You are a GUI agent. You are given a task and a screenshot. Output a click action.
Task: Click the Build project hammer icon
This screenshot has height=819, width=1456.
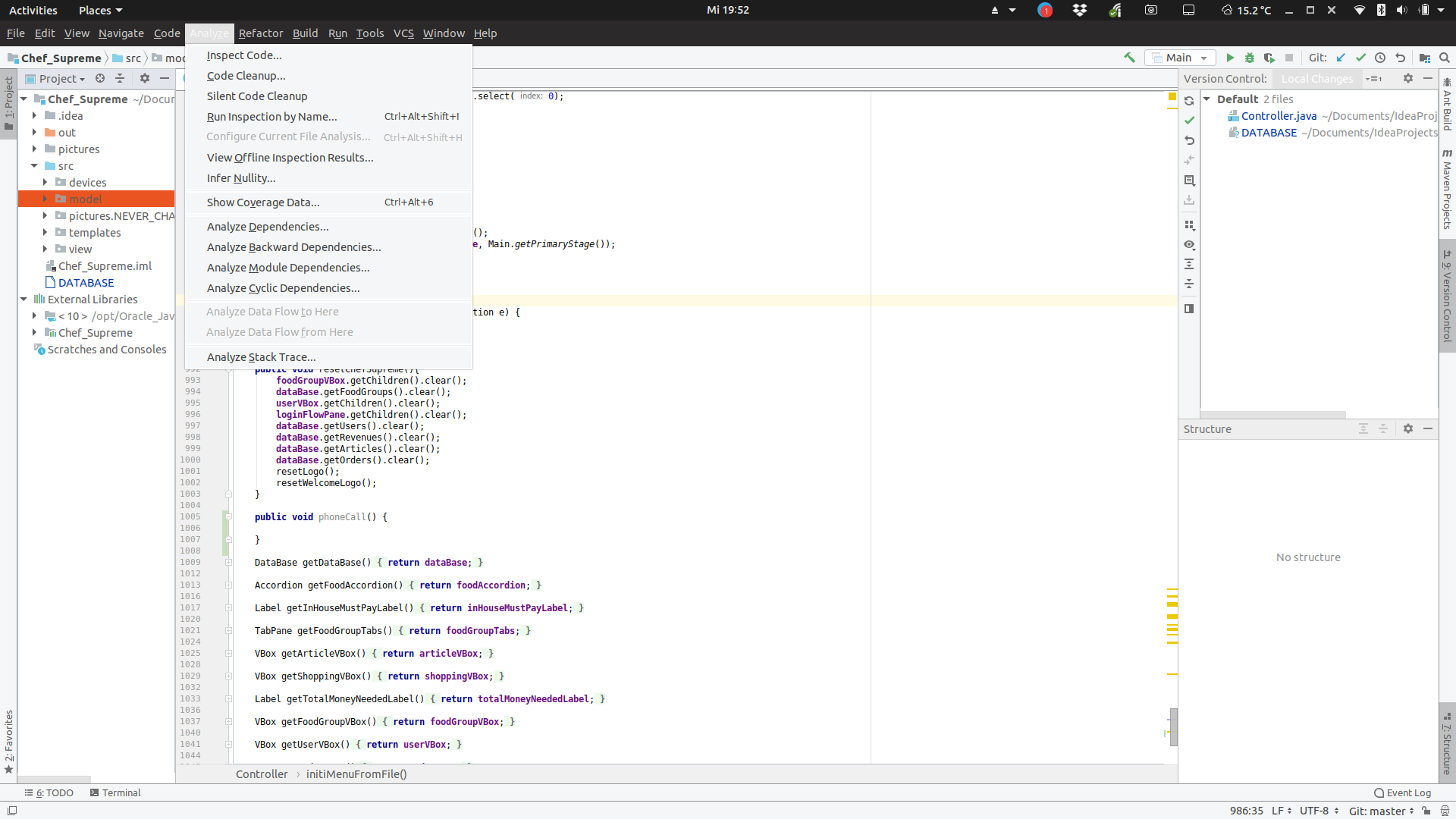pos(1129,58)
